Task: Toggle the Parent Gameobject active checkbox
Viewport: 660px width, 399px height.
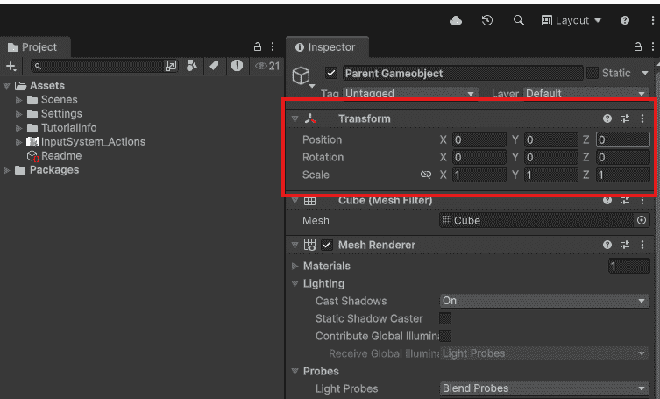Action: [331, 73]
